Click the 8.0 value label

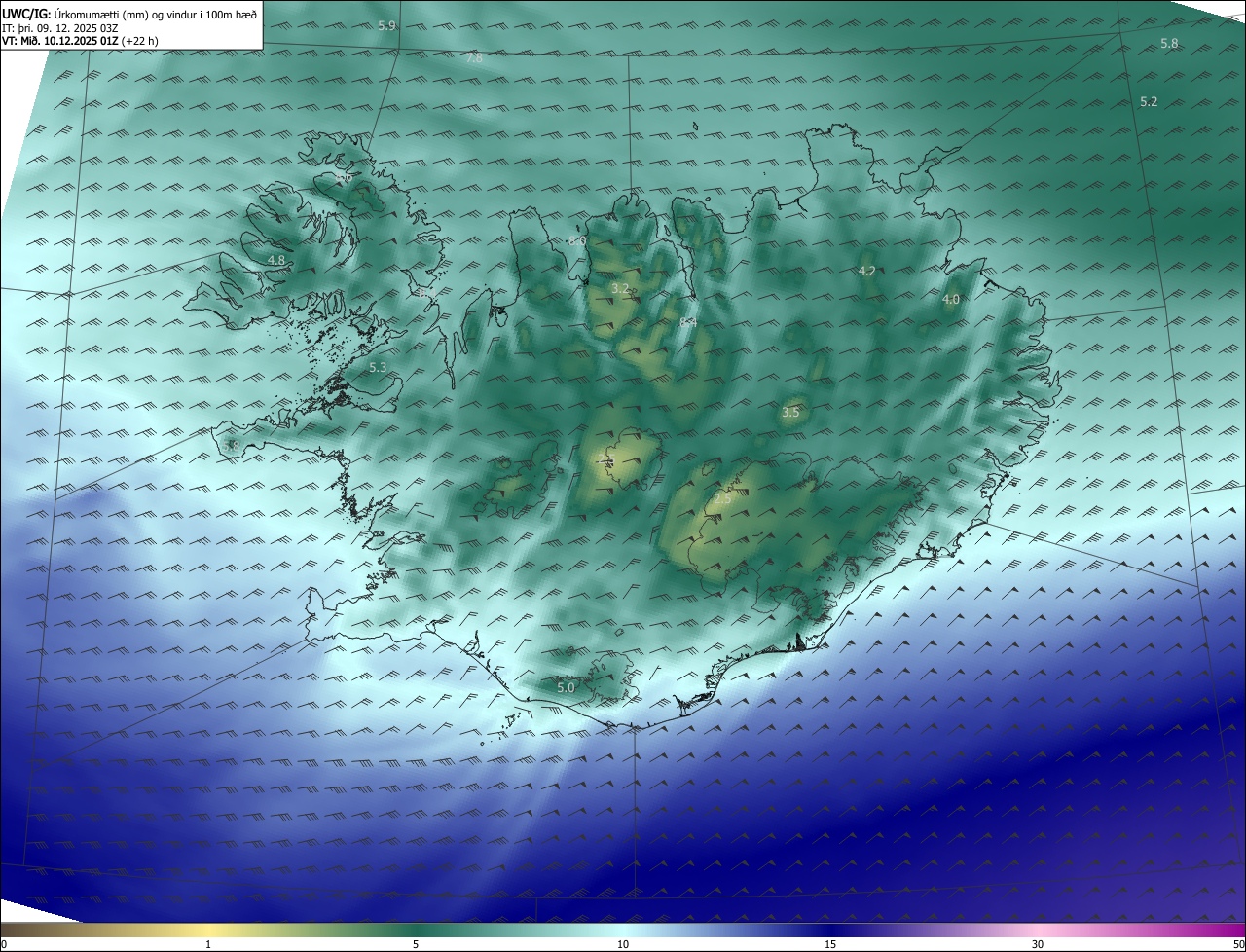577,240
